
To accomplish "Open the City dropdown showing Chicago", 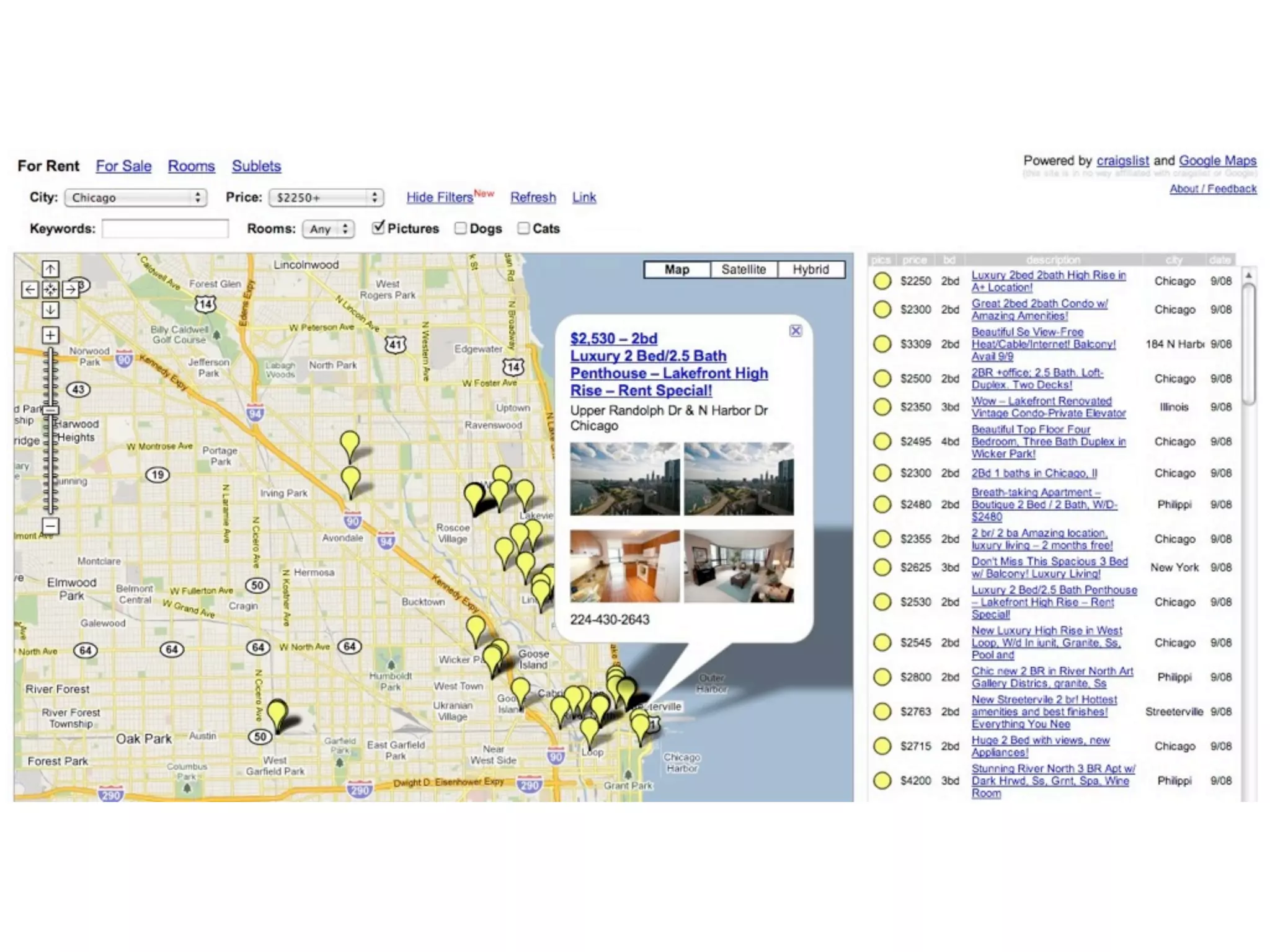I will point(135,197).
